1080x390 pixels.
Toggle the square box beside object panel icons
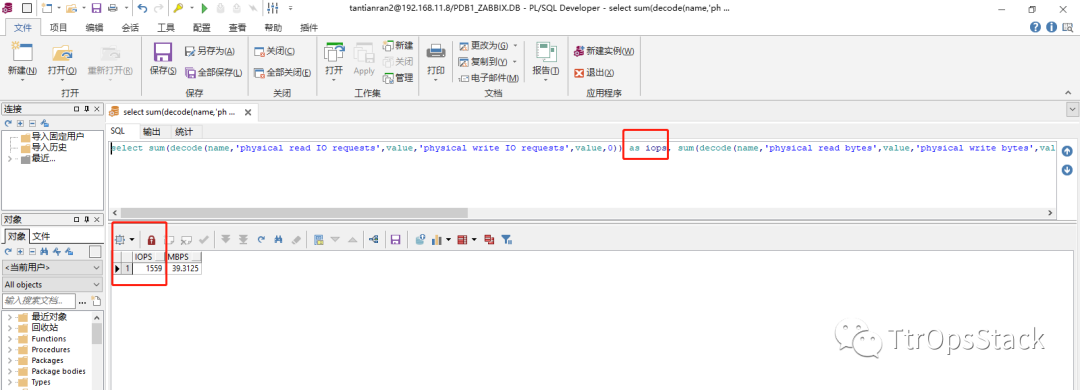(95, 252)
